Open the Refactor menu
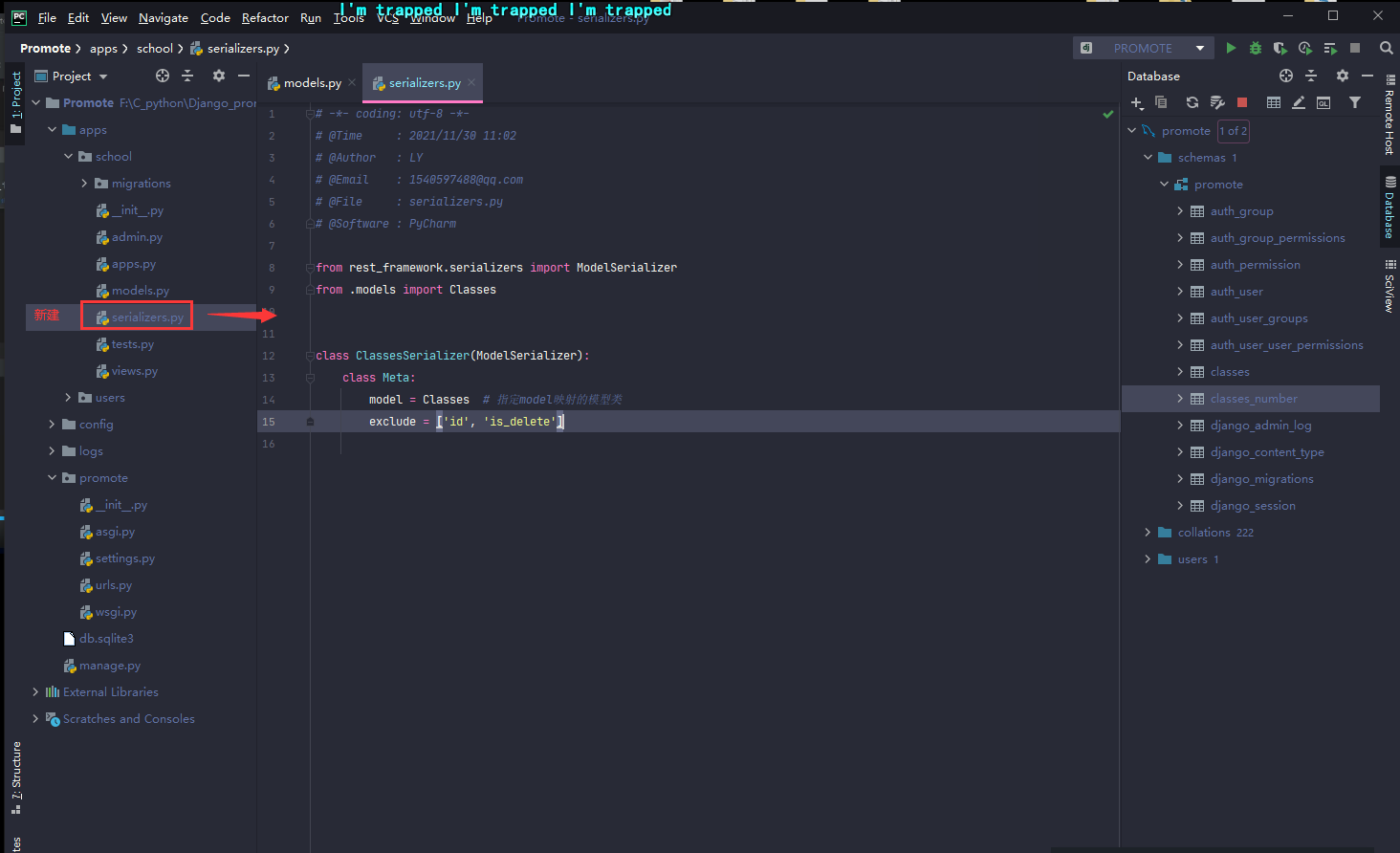Screen dimensions: 1400x853 [265, 17]
